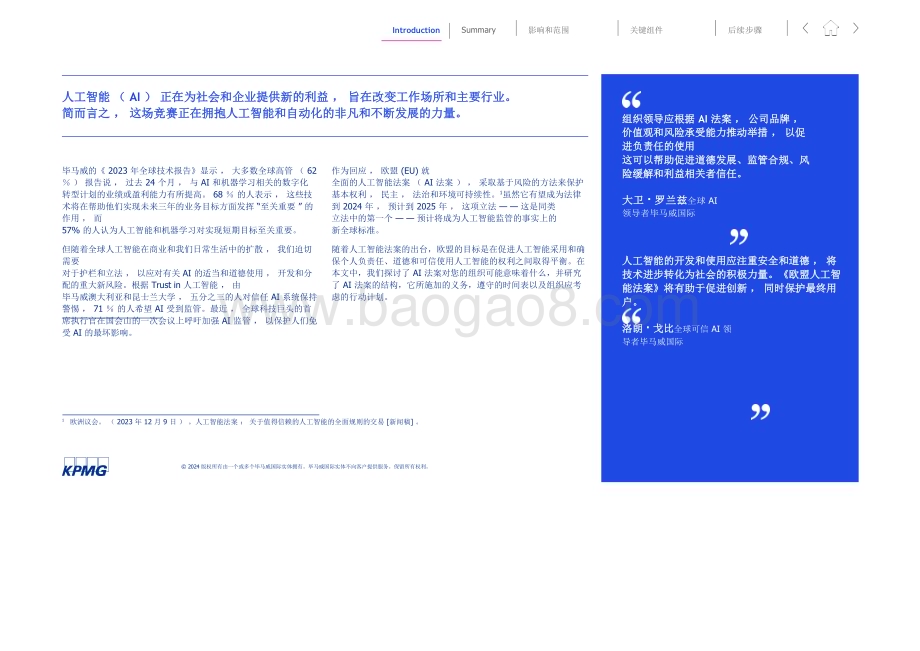Click the name 大卫・罗兰兹
Image resolution: width=920 pixels, height=651 pixels.
[654, 200]
